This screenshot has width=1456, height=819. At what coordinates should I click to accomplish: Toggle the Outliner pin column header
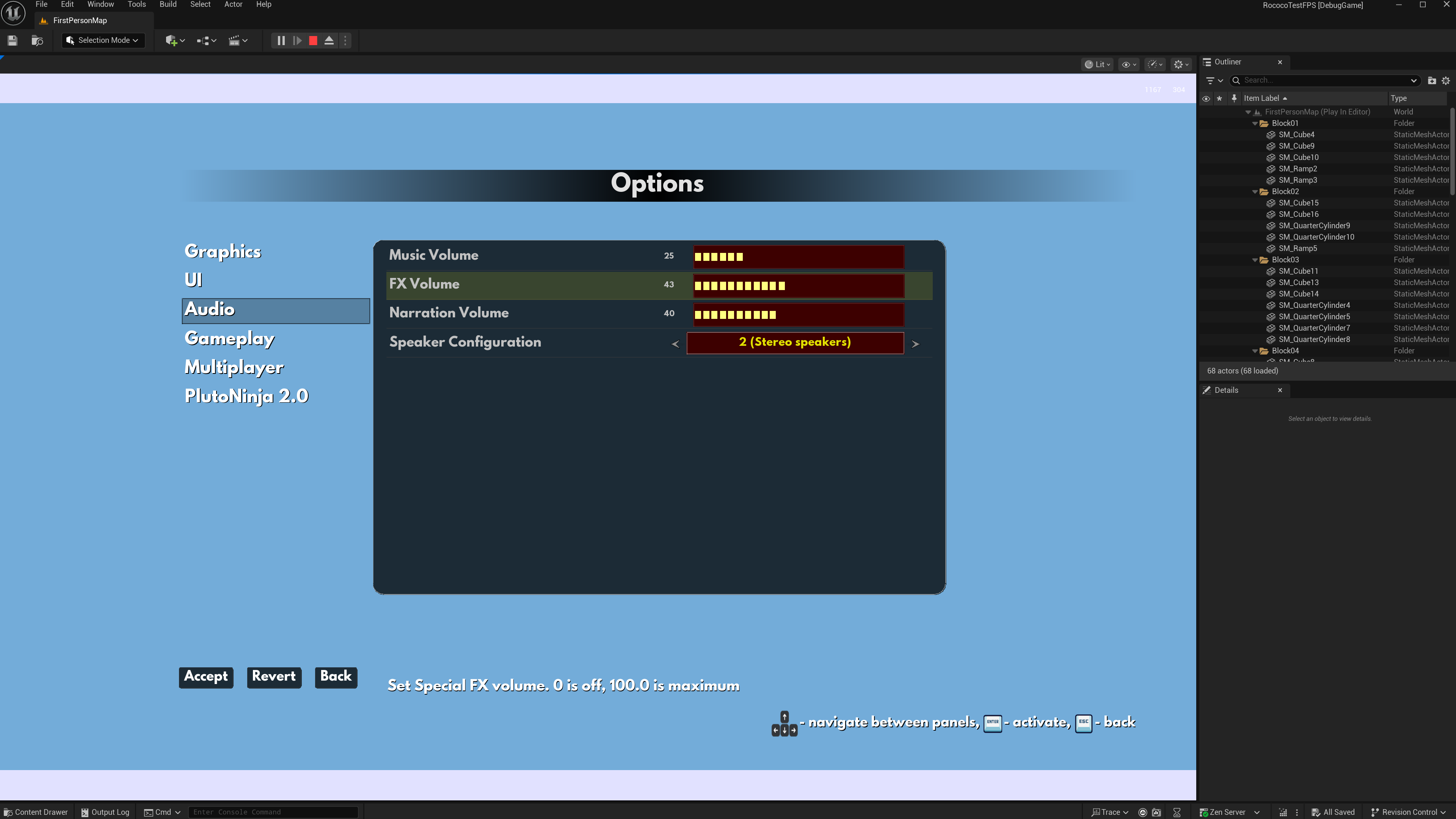click(1234, 98)
